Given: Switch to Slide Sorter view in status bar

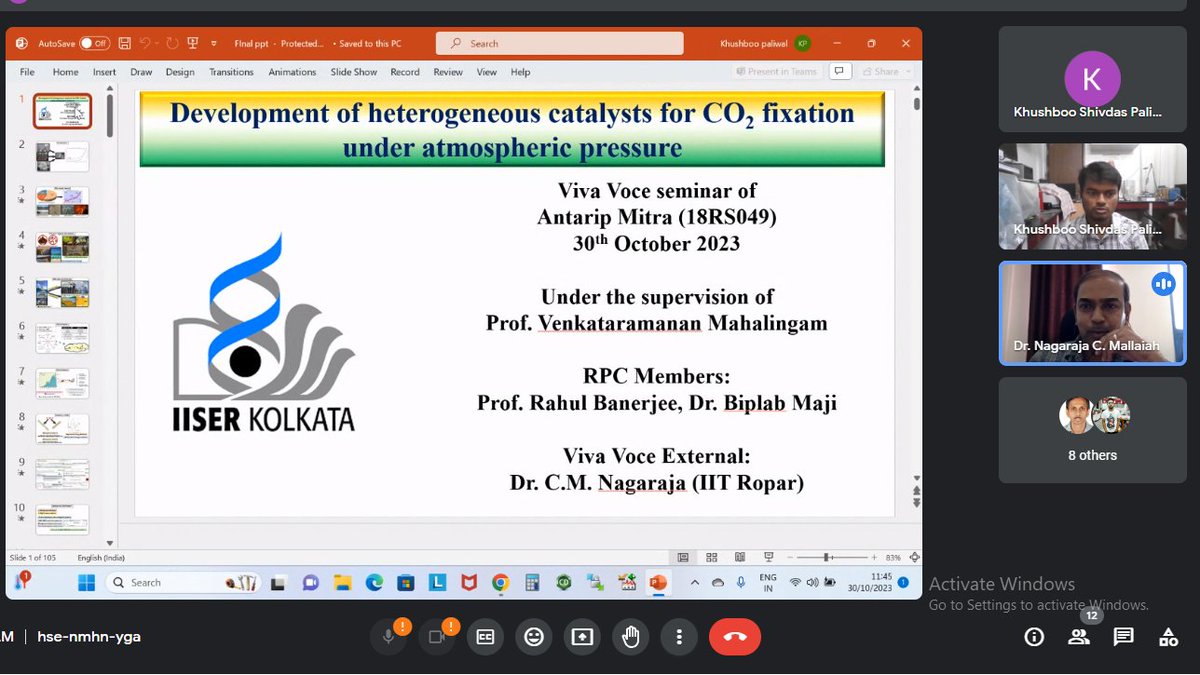Looking at the screenshot, I should [710, 556].
